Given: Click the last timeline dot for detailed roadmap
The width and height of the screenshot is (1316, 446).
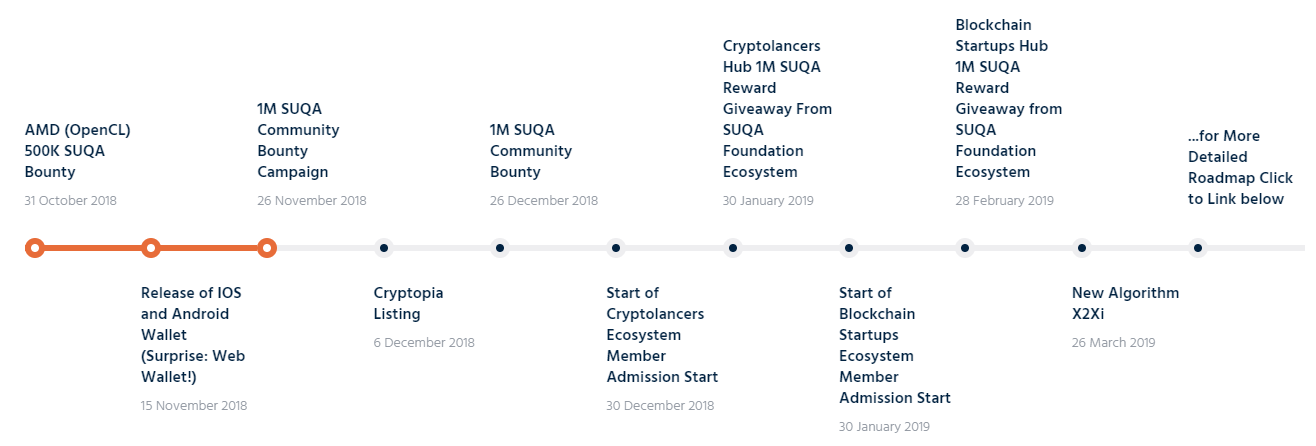Looking at the screenshot, I should click(1197, 248).
